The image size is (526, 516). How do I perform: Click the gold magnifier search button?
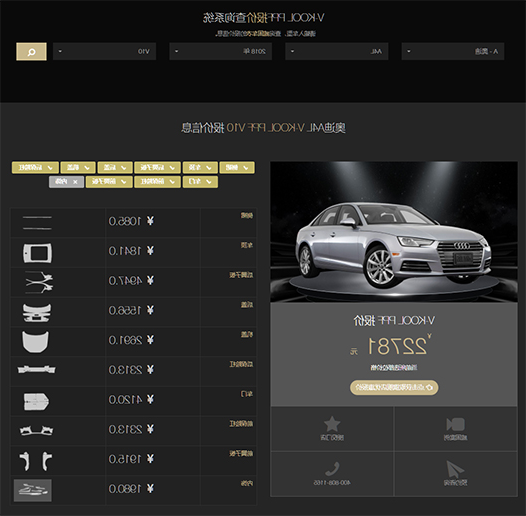31,51
